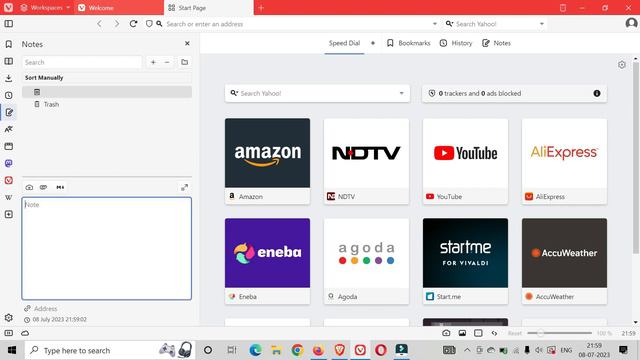Switch to the Welcome browser tab
The height and width of the screenshot is (360, 640).
pyautogui.click(x=118, y=8)
